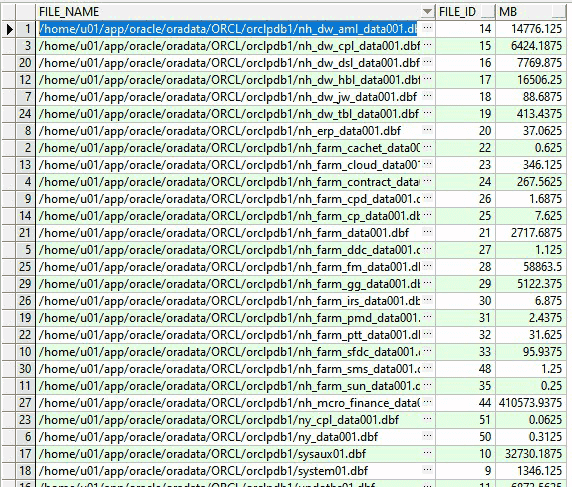The height and width of the screenshot is (487, 572).
Task: Select row header number 30
Action: (x=25, y=369)
